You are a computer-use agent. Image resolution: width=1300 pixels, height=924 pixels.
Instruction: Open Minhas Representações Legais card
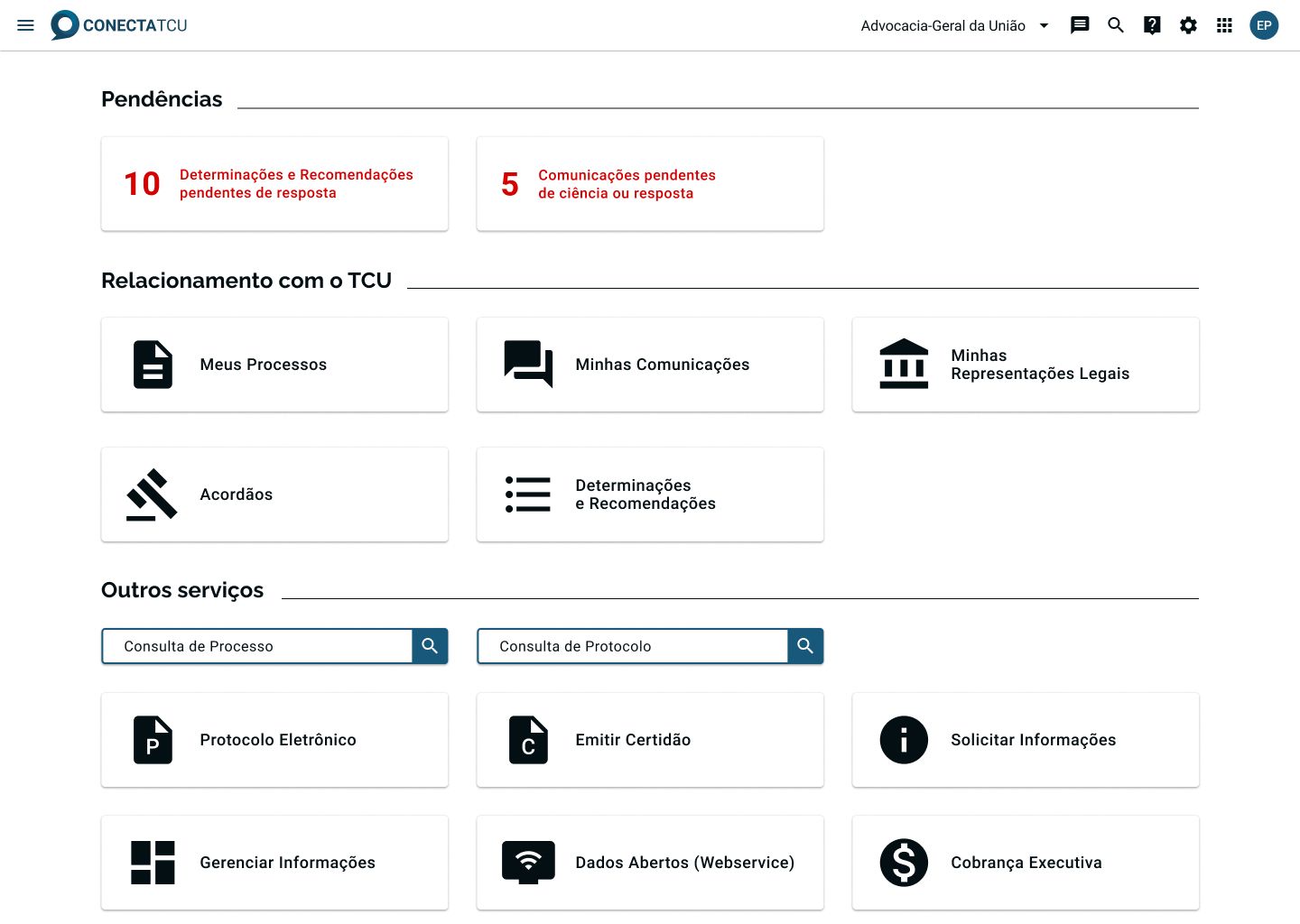click(x=1026, y=365)
